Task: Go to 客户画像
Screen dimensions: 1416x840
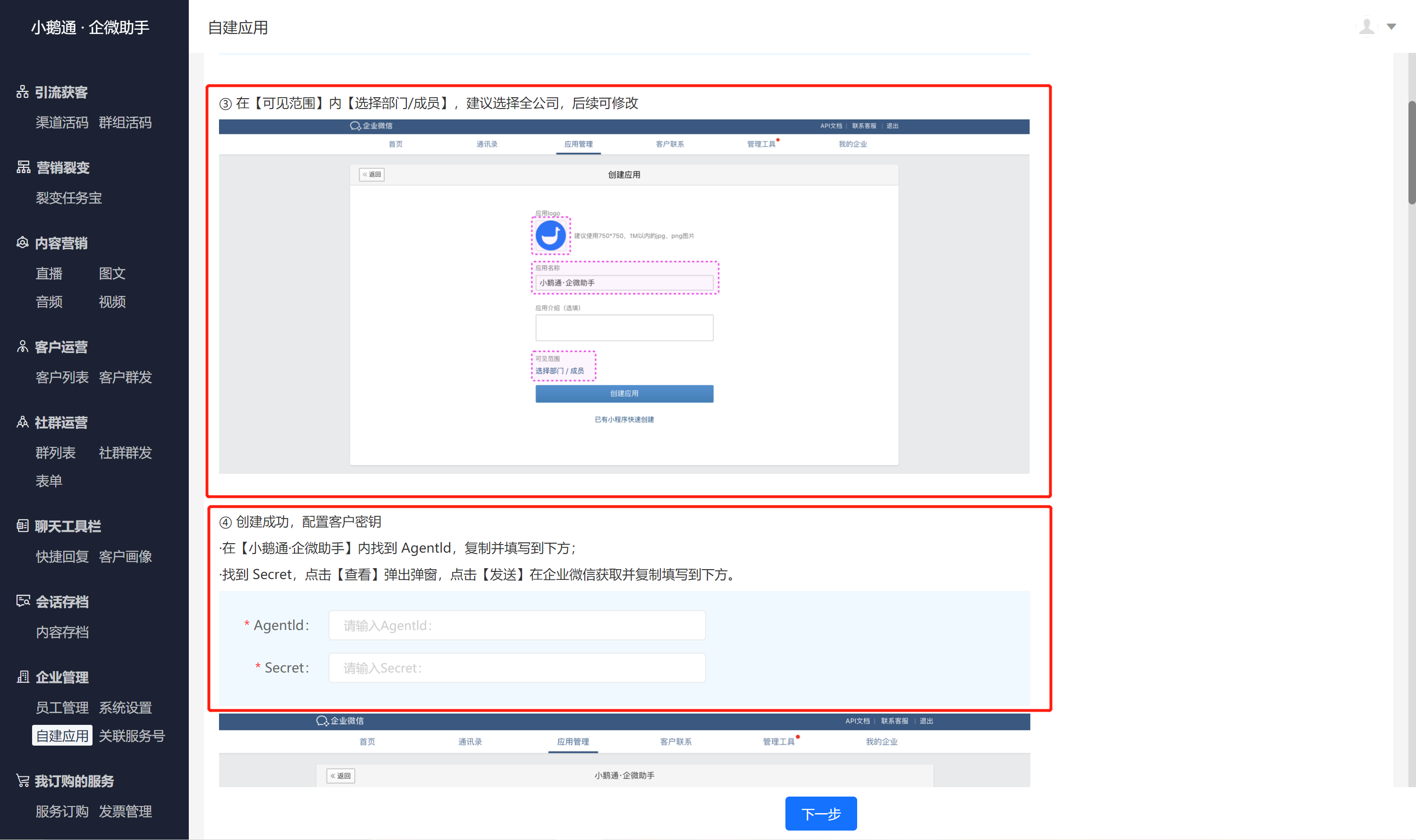Action: [125, 556]
